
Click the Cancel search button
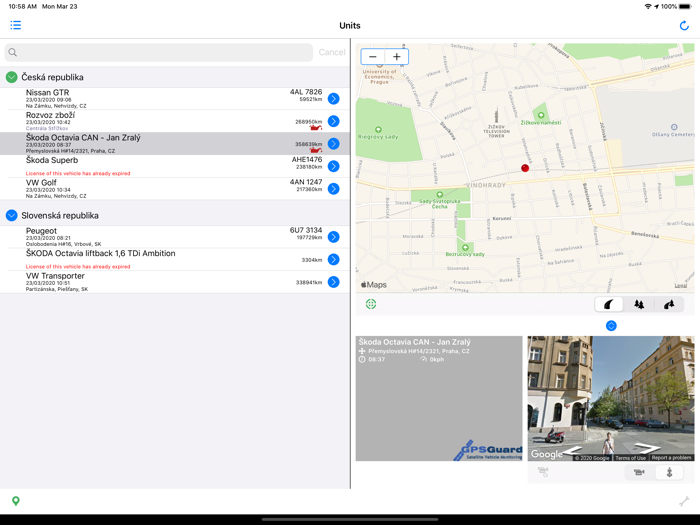[x=332, y=52]
